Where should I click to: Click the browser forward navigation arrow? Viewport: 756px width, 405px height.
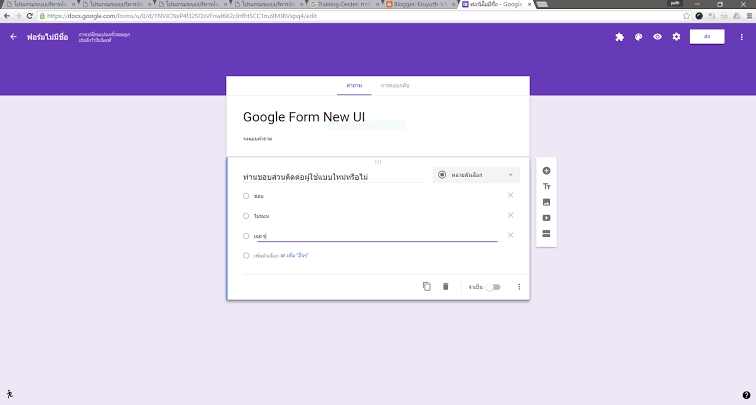[18, 16]
